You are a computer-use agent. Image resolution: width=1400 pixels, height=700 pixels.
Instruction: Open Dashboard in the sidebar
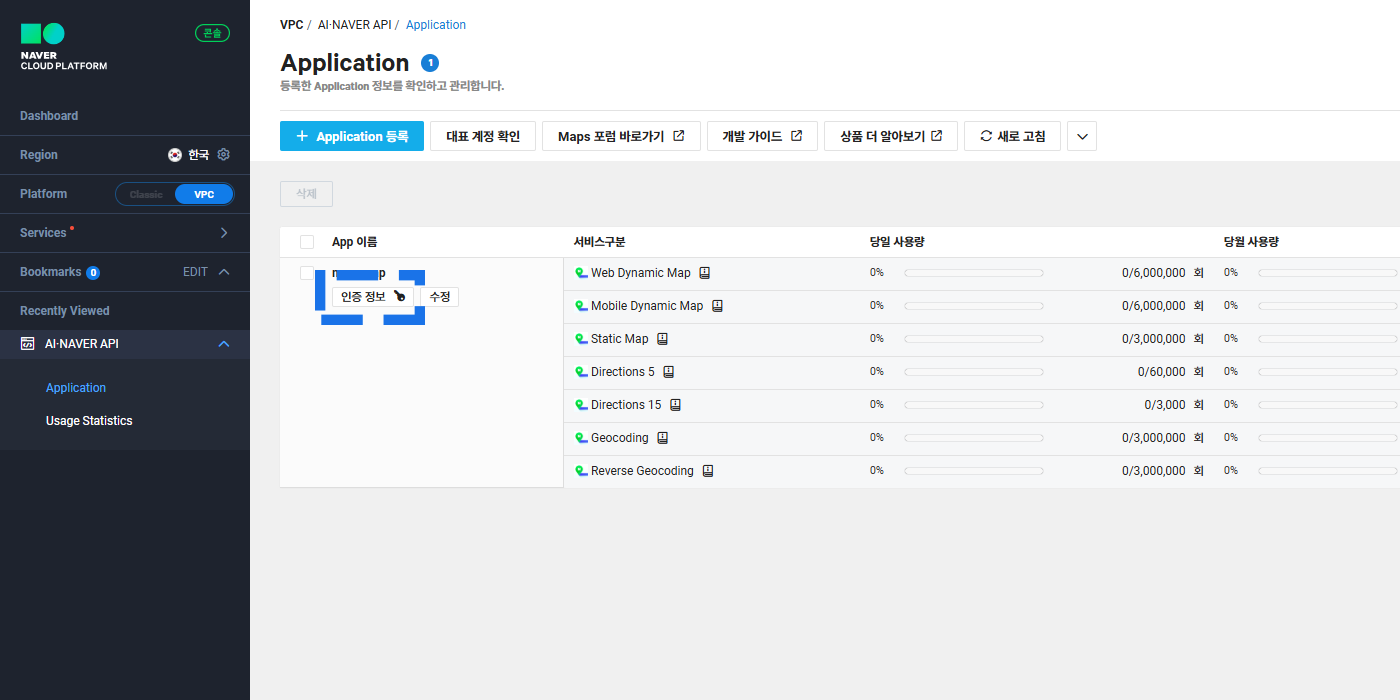[49, 116]
